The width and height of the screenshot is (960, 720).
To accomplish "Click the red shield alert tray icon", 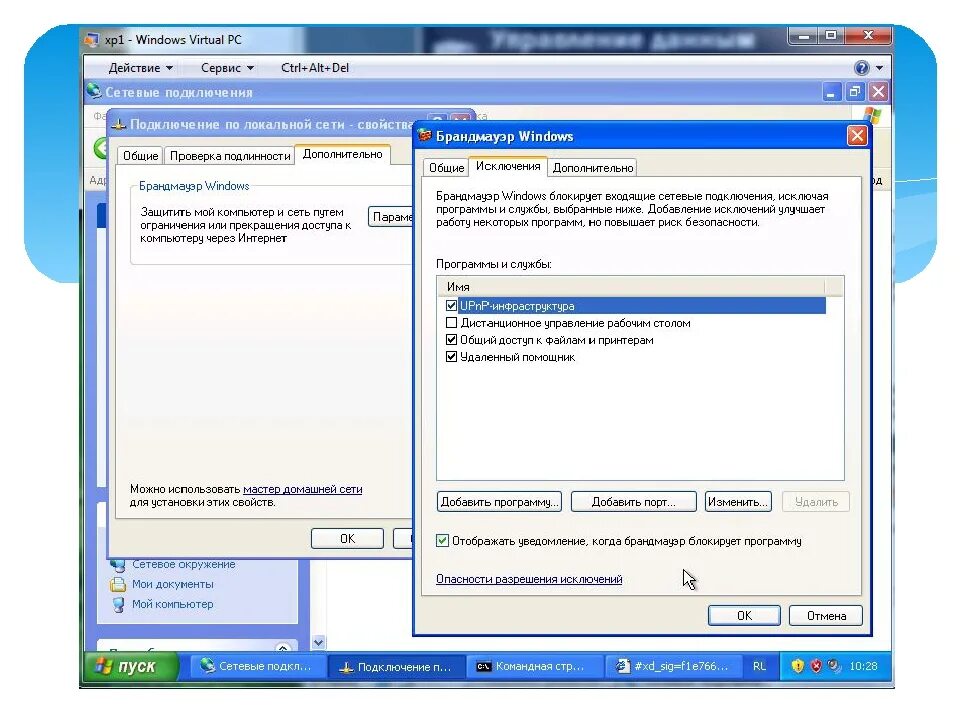I will (x=816, y=666).
